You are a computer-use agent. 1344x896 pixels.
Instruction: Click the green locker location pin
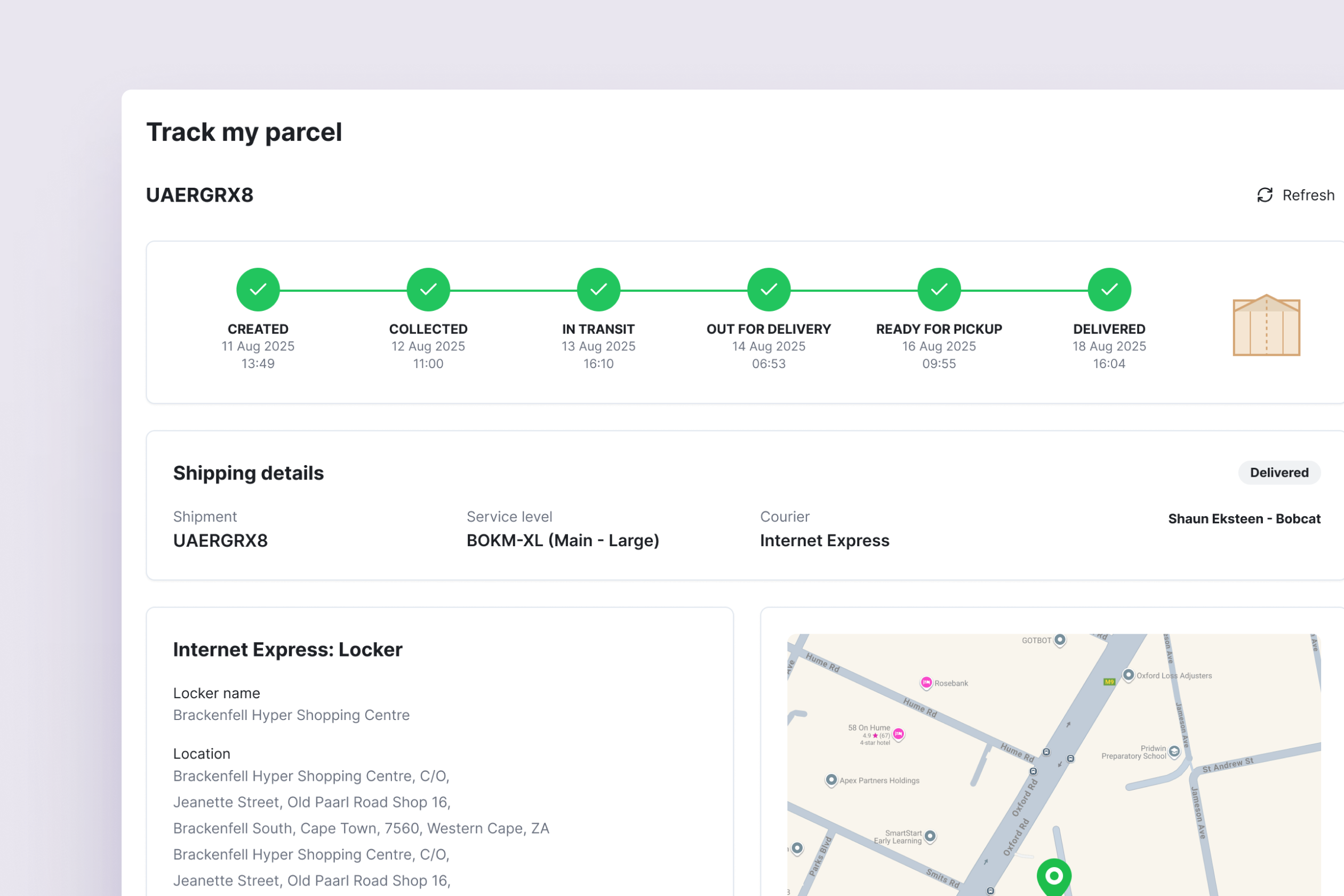pos(1054,875)
